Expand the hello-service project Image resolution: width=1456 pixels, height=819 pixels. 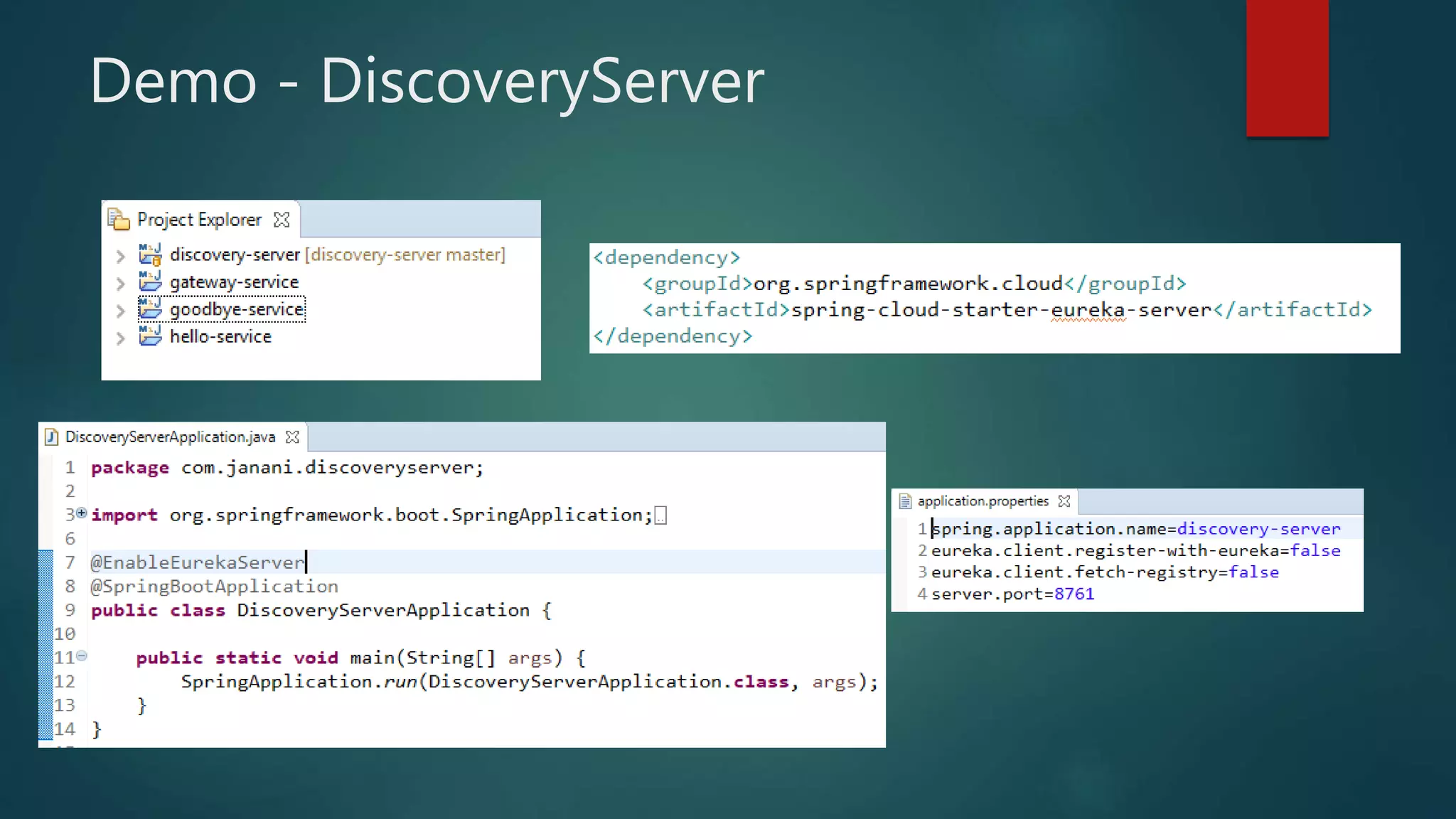tap(121, 338)
